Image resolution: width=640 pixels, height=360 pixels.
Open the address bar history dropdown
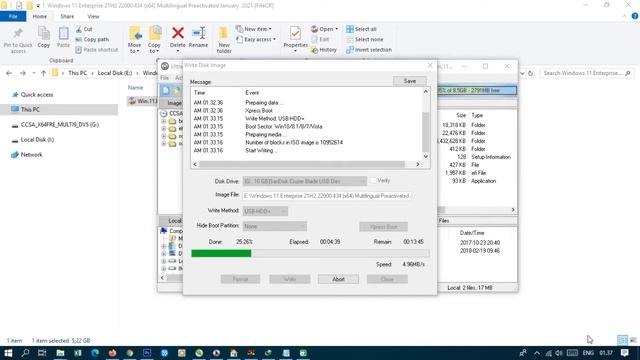522,73
